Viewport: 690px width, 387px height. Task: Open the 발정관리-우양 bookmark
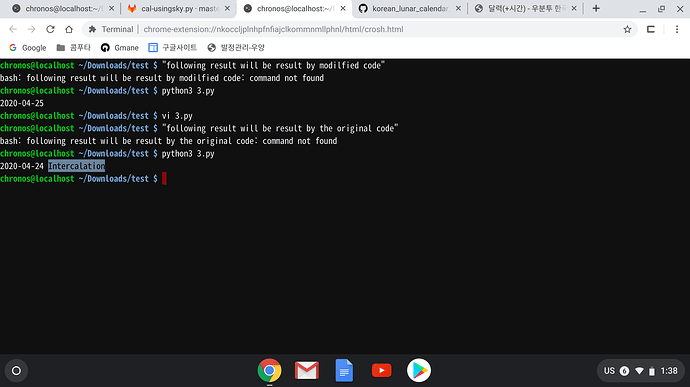click(x=236, y=48)
